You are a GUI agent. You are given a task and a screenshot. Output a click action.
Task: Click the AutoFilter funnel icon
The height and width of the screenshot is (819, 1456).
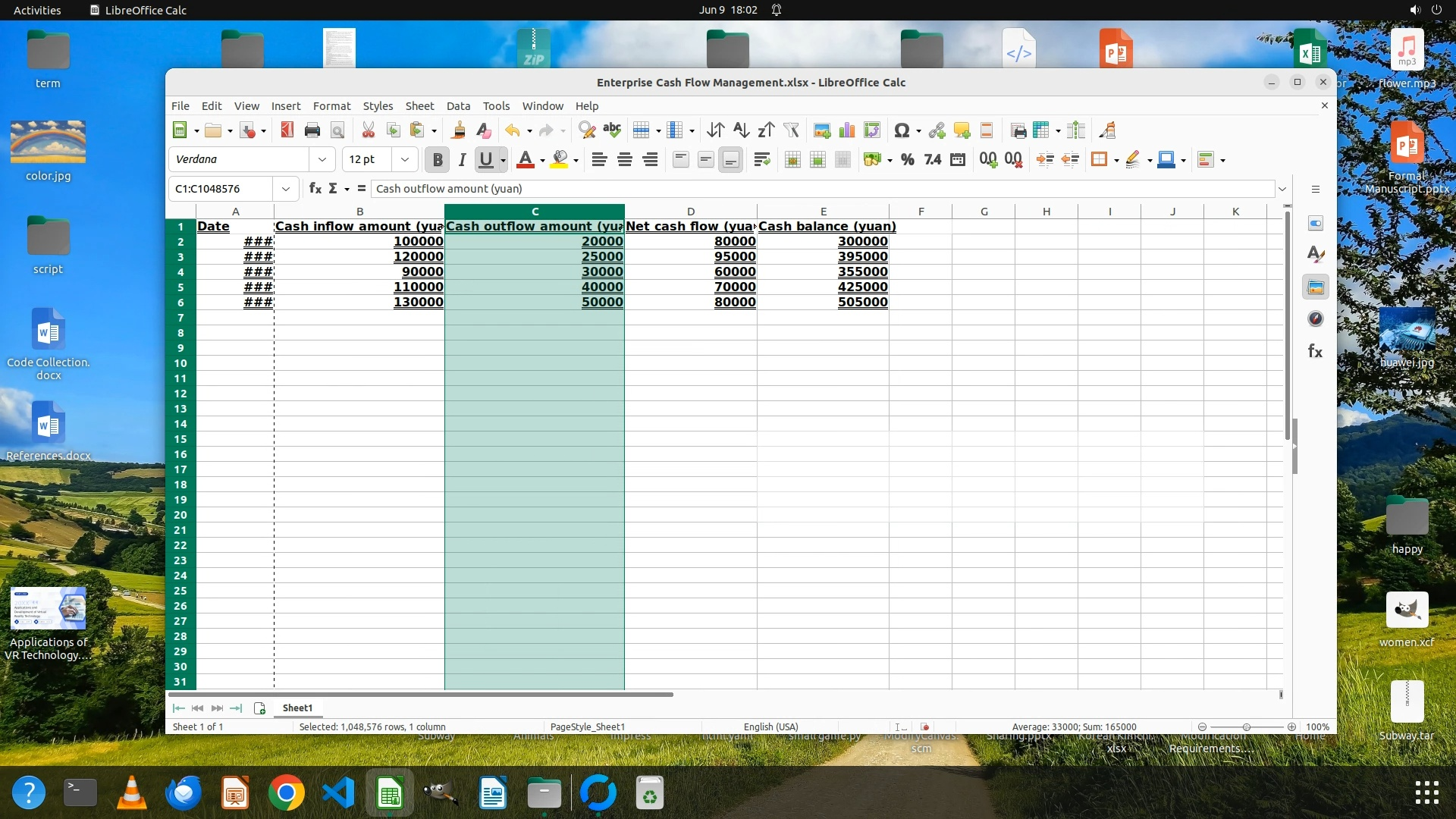[791, 130]
